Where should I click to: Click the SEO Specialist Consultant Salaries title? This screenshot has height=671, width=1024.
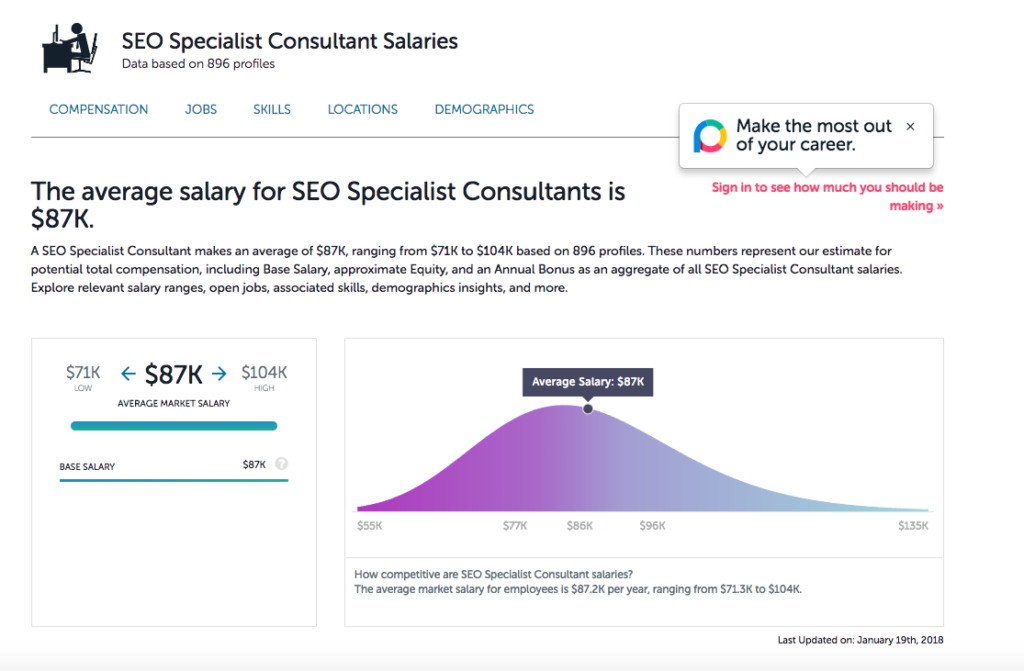point(290,41)
